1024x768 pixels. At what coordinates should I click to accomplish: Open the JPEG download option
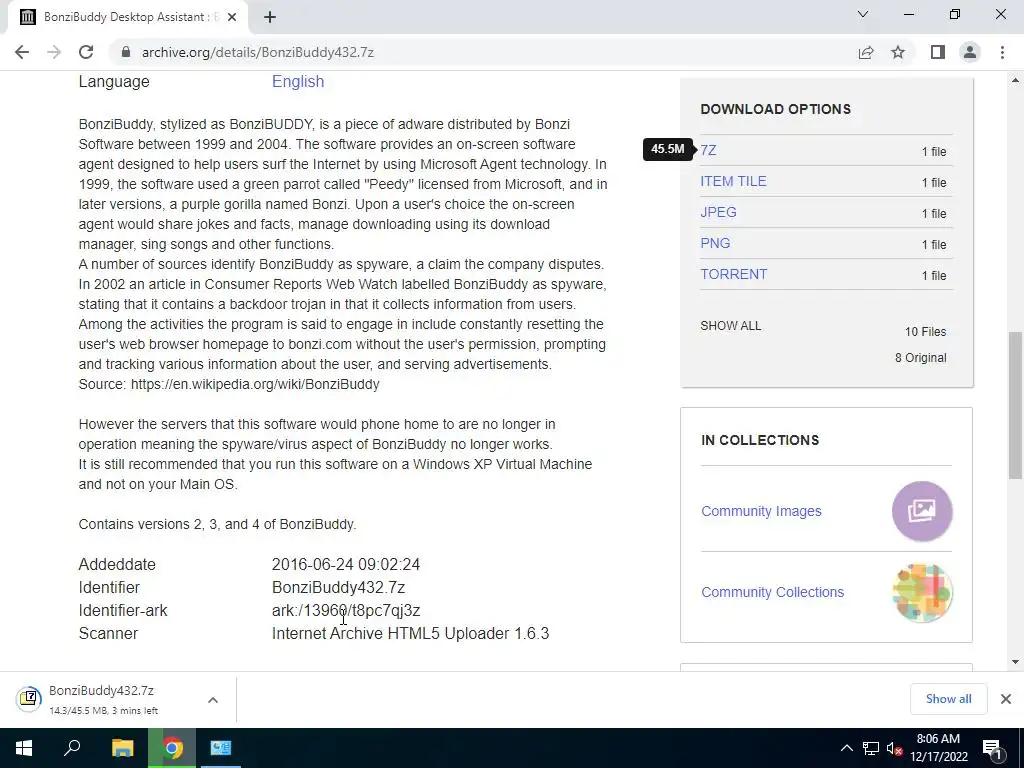(x=718, y=212)
